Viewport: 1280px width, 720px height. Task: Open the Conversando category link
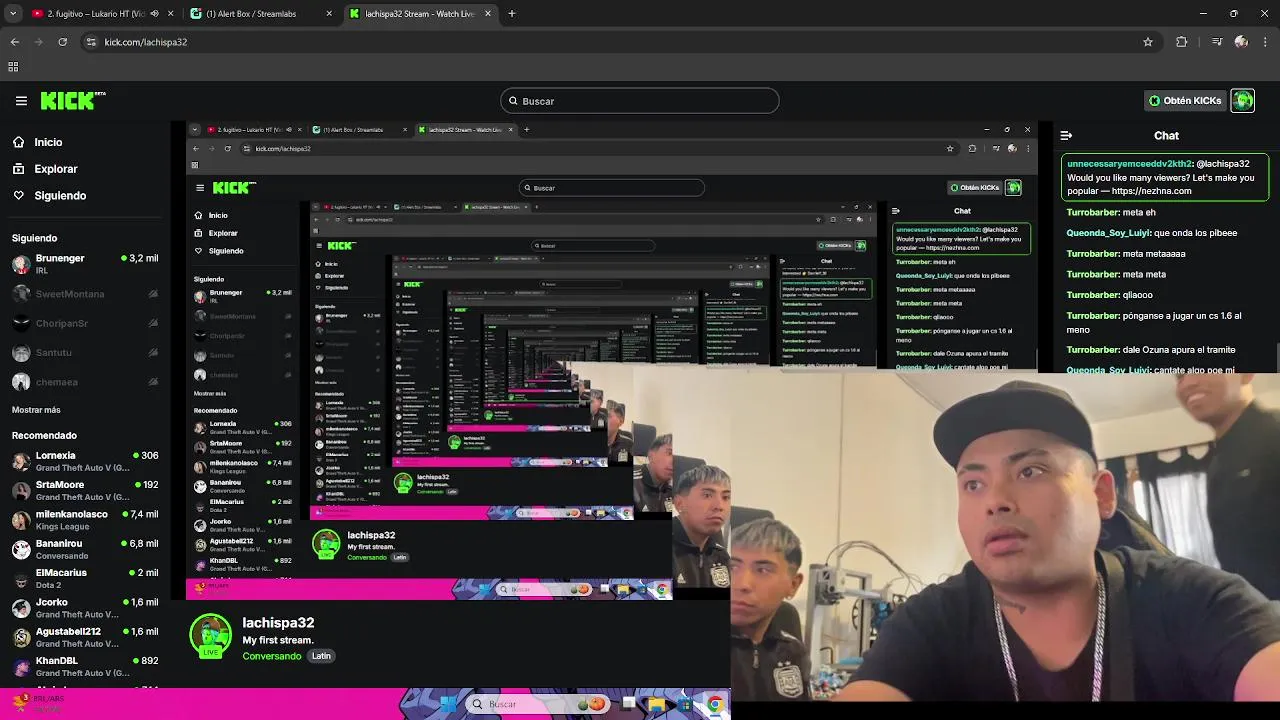pyautogui.click(x=272, y=656)
